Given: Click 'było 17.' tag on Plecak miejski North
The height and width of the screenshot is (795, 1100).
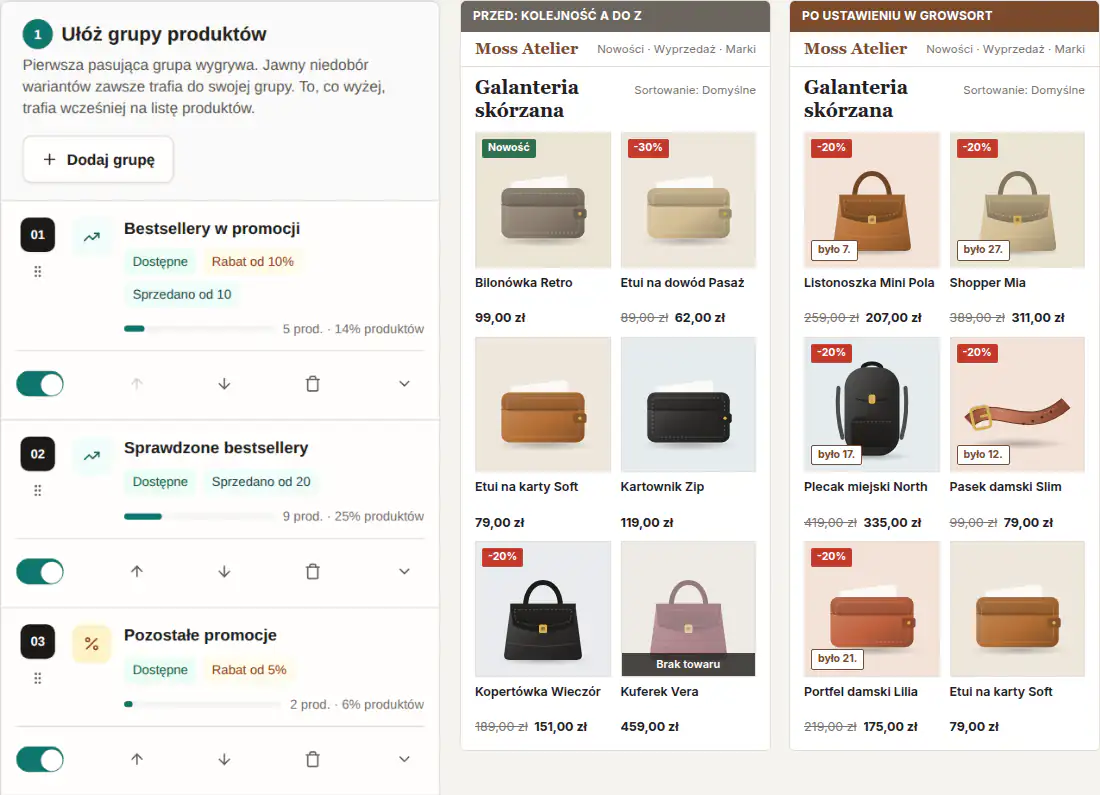Looking at the screenshot, I should [836, 454].
